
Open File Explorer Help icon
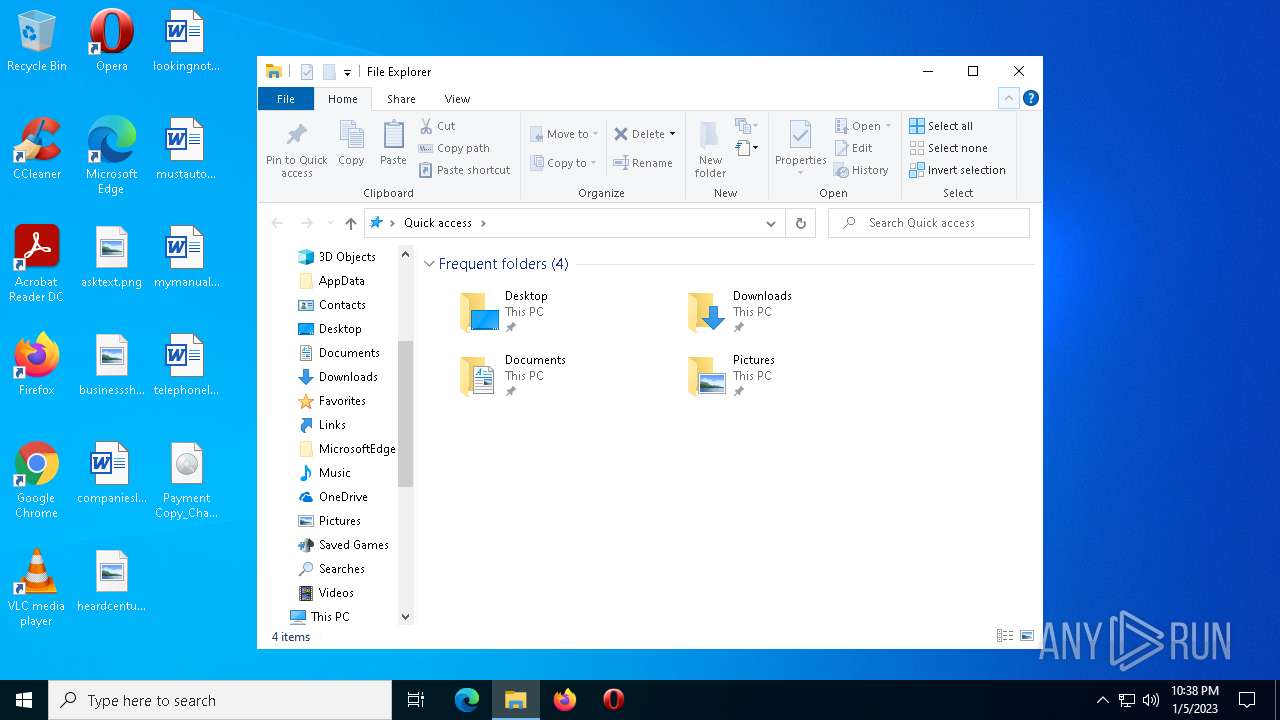coord(1031,98)
